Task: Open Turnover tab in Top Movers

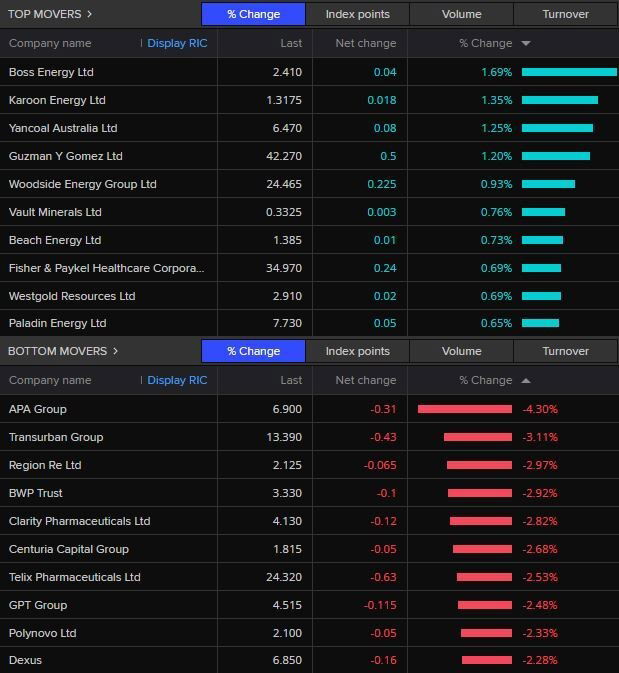Action: click(x=565, y=14)
